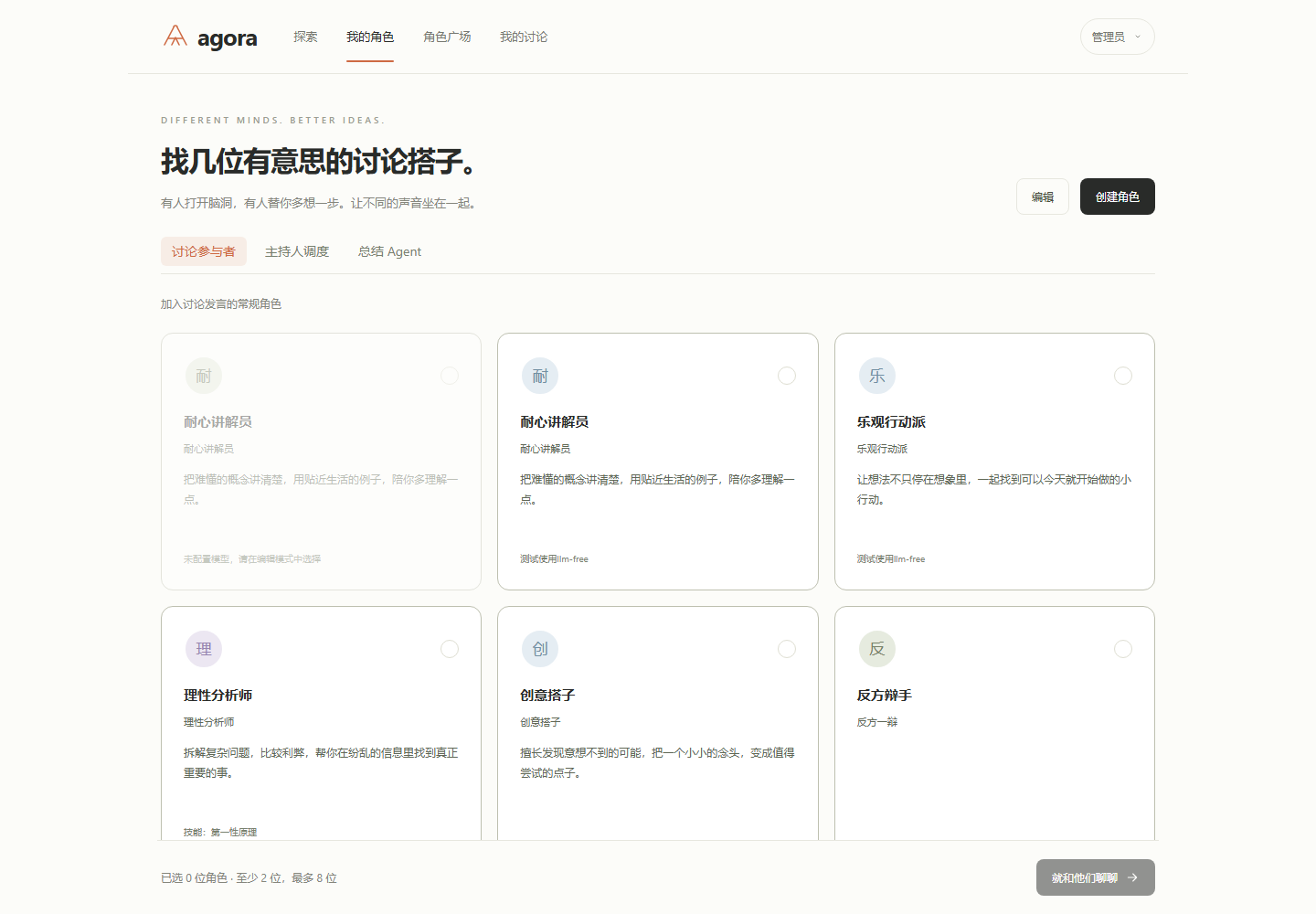Select the 理性分析师 role radio
This screenshot has width=1316, height=914.
(450, 649)
